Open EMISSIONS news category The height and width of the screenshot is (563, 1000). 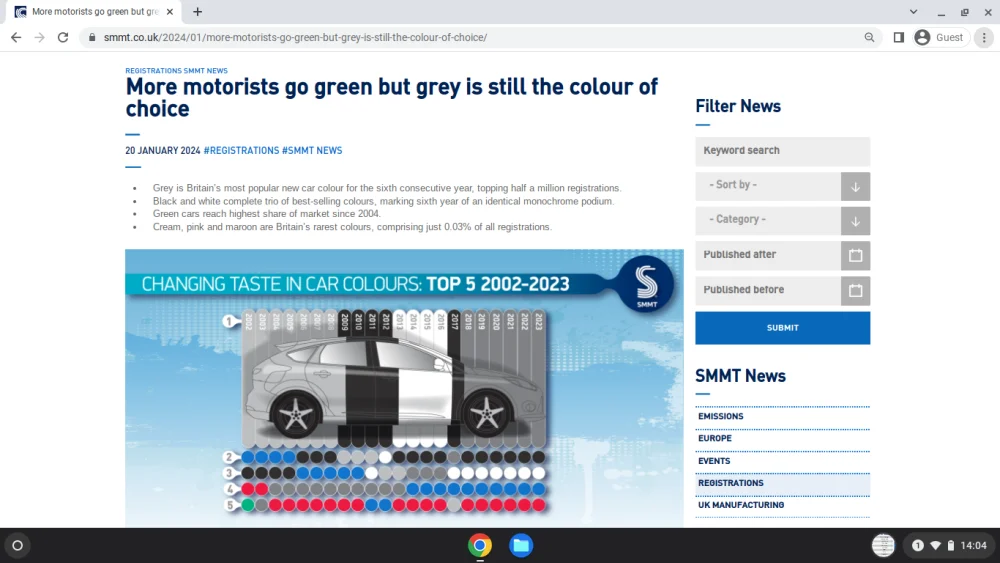(x=721, y=416)
